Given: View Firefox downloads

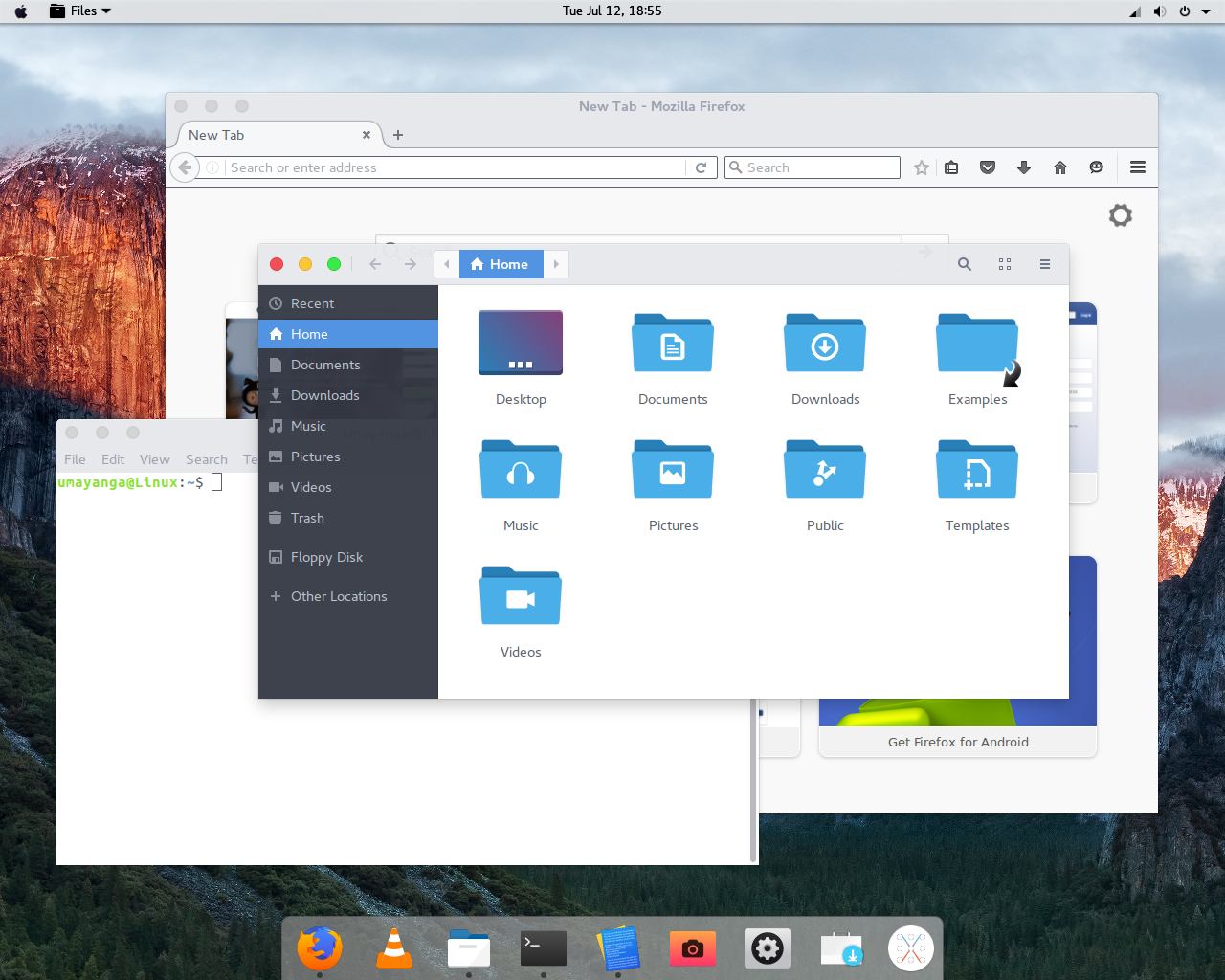Looking at the screenshot, I should point(1024,167).
